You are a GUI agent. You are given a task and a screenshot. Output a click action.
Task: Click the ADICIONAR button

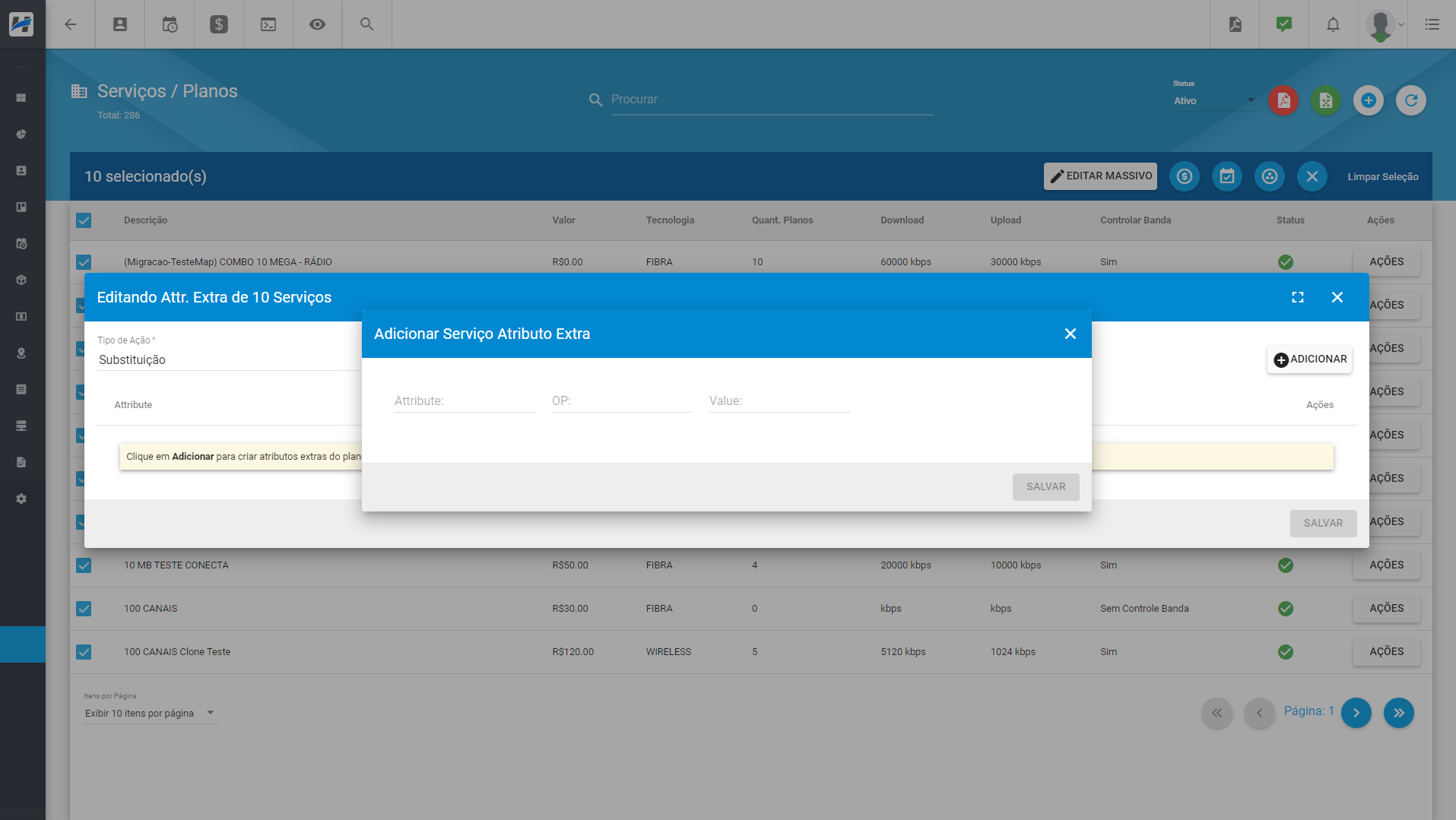point(1309,359)
